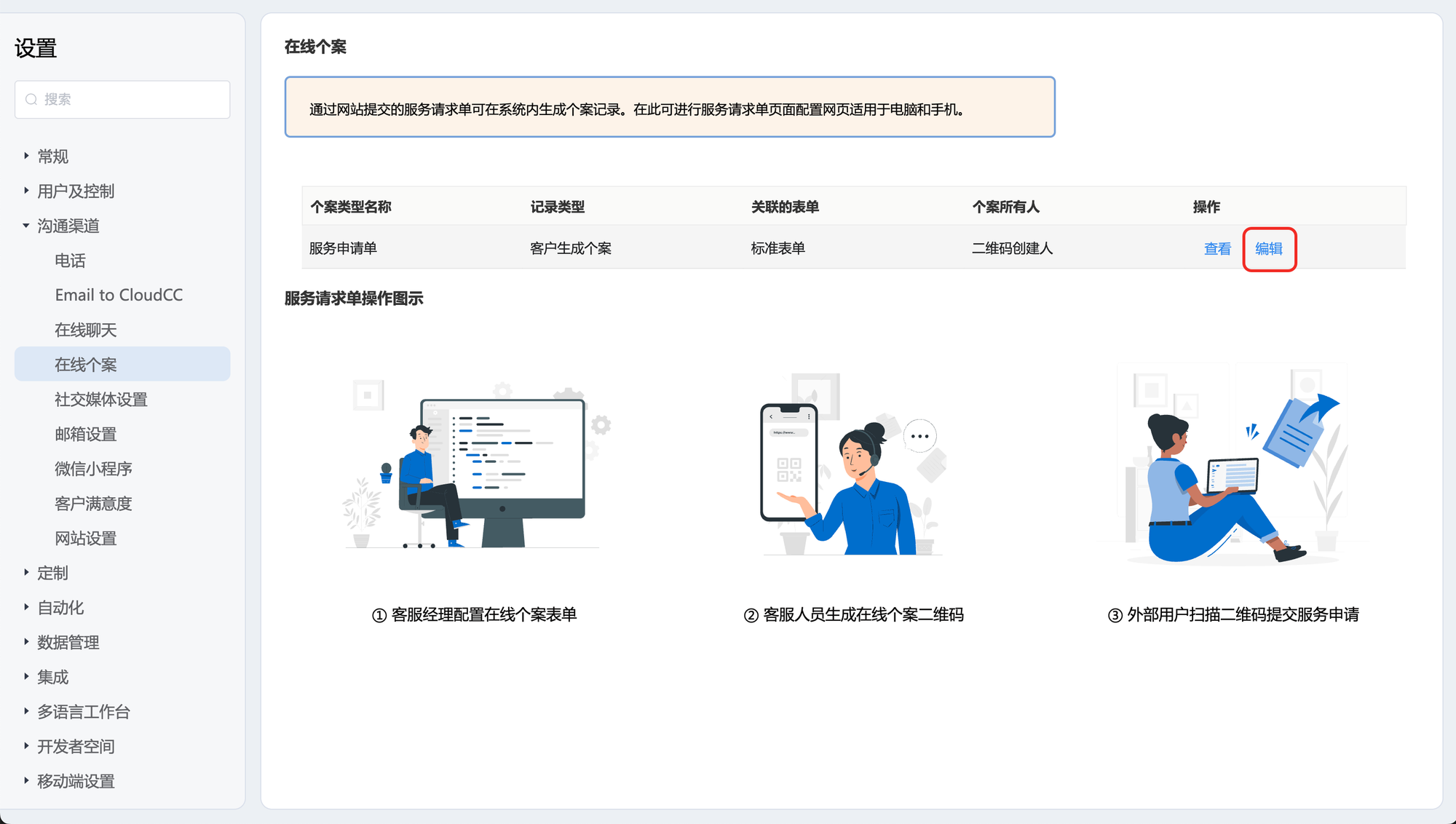Expand the 定制 section arrow
The width and height of the screenshot is (1456, 824).
click(x=26, y=573)
